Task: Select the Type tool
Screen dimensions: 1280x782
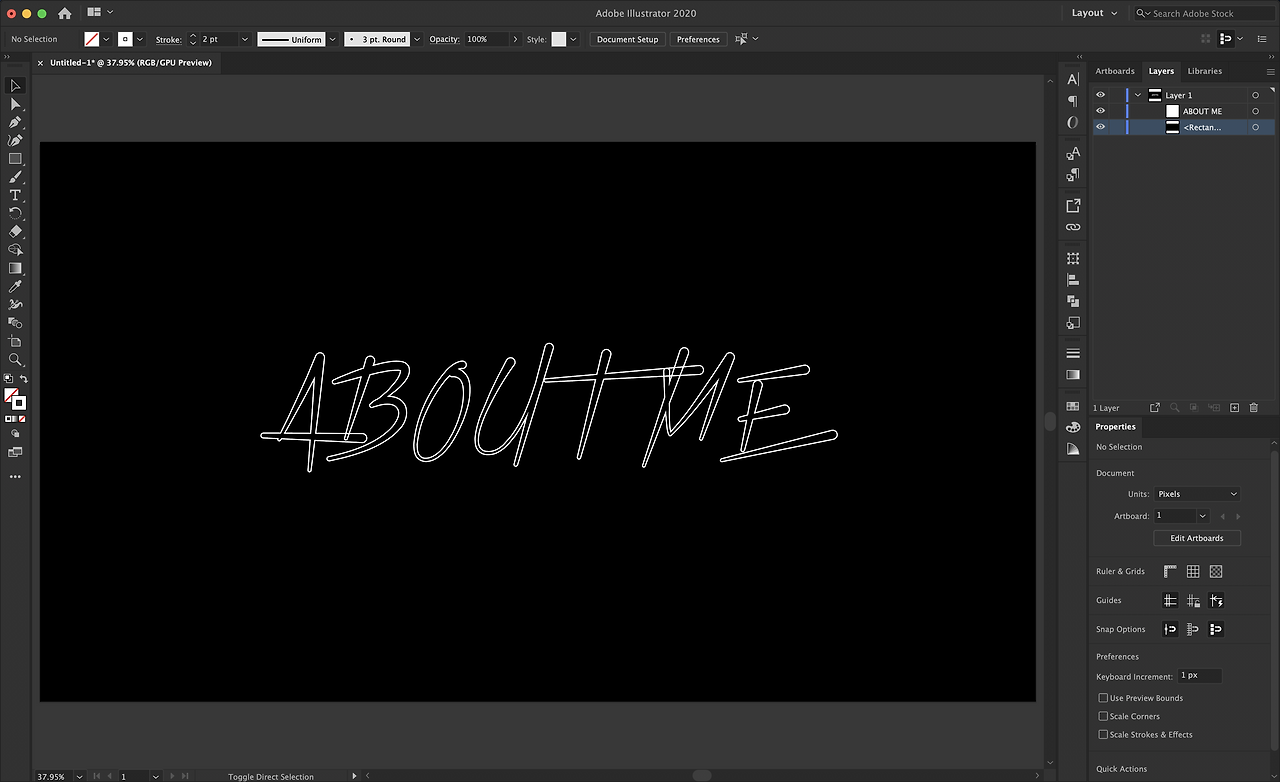Action: pyautogui.click(x=15, y=195)
